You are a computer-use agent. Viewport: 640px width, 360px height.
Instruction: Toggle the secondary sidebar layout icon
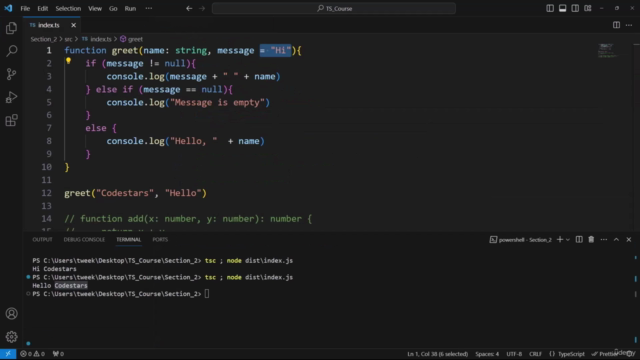point(575,8)
